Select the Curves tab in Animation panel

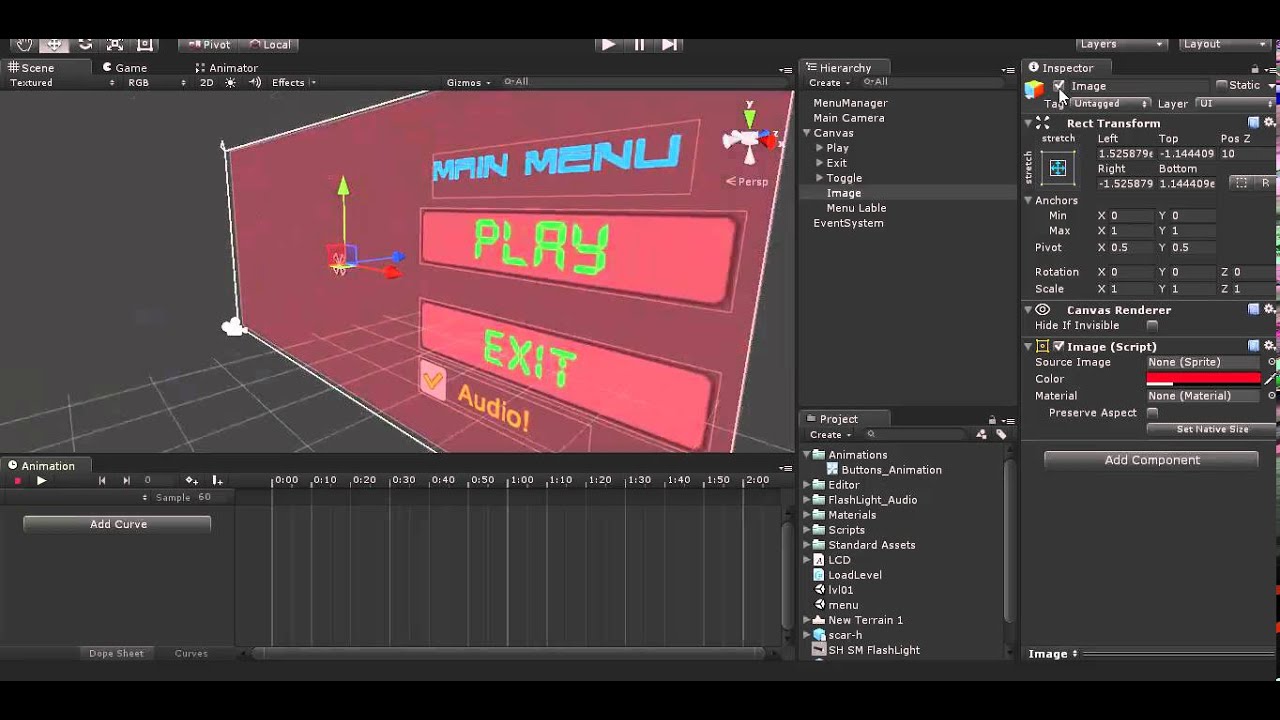191,654
